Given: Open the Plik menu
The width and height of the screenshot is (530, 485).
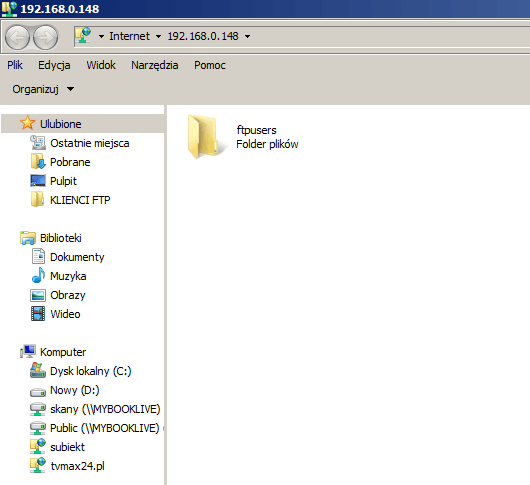Looking at the screenshot, I should pyautogui.click(x=15, y=65).
